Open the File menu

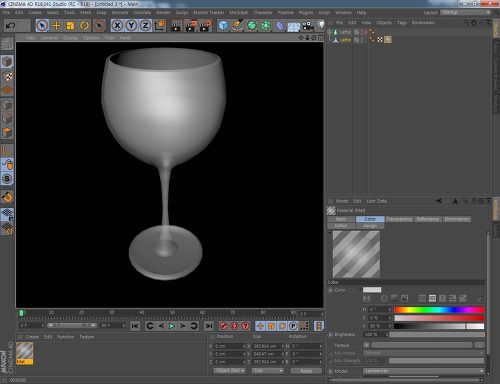click(x=6, y=12)
